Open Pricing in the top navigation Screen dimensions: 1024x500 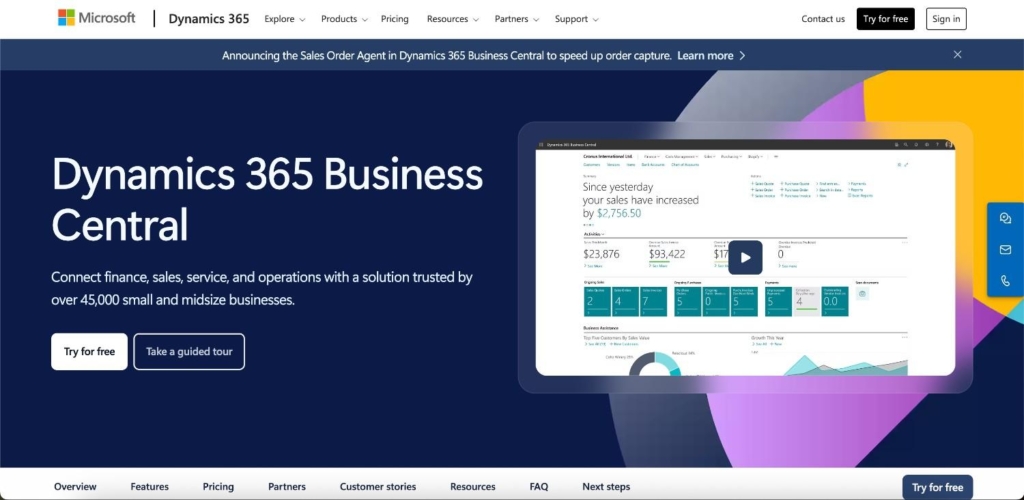tap(395, 19)
